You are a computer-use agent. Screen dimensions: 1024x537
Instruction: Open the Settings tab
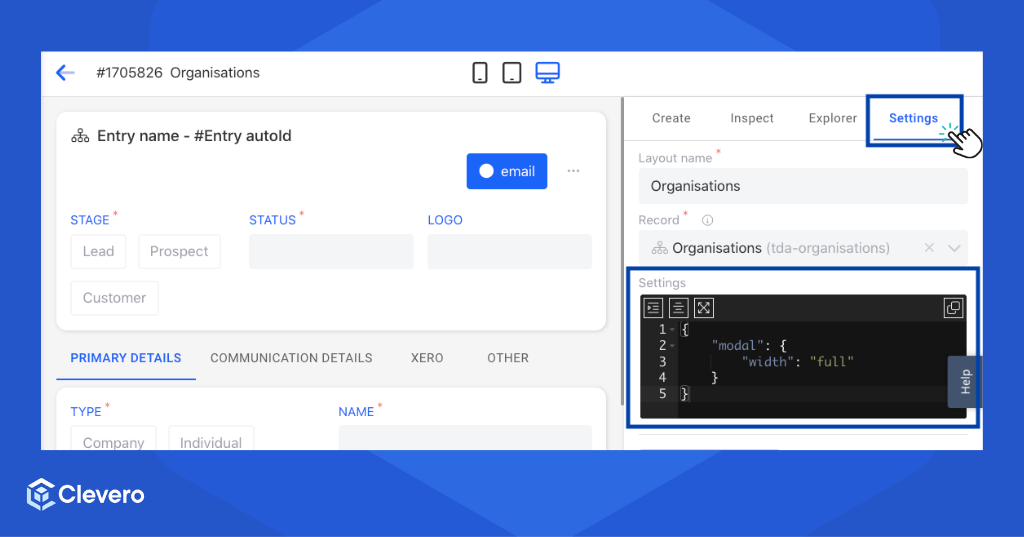point(913,118)
